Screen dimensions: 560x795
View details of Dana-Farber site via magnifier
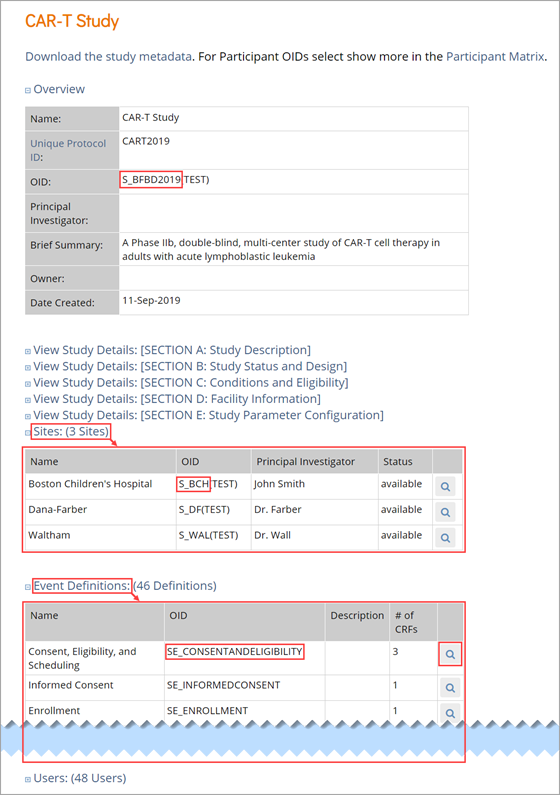point(445,512)
